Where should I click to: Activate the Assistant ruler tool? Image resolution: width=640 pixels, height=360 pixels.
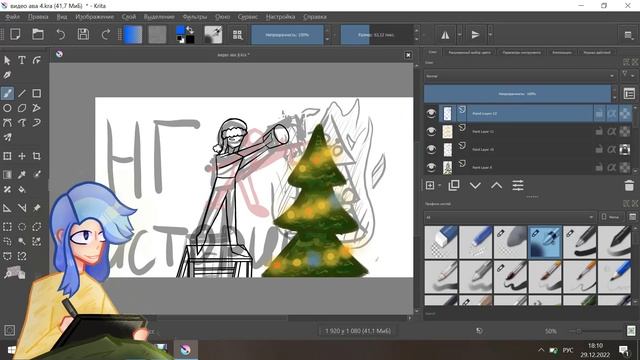[7, 208]
